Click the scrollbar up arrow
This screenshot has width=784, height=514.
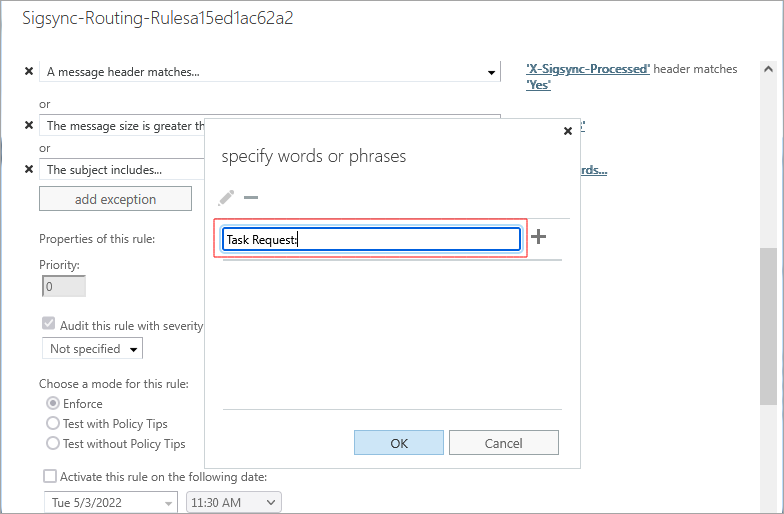[x=768, y=70]
